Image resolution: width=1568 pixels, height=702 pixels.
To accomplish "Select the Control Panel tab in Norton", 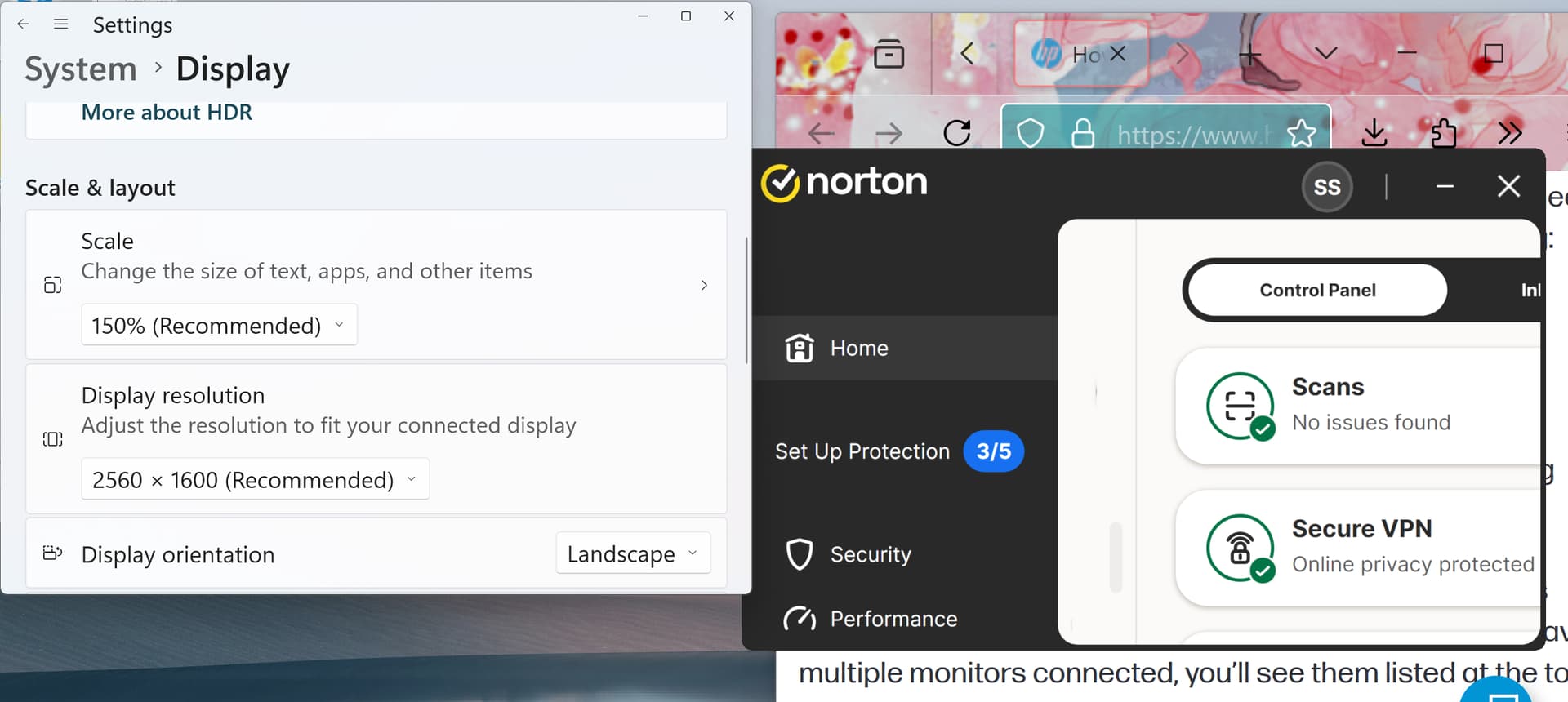I will click(x=1317, y=290).
